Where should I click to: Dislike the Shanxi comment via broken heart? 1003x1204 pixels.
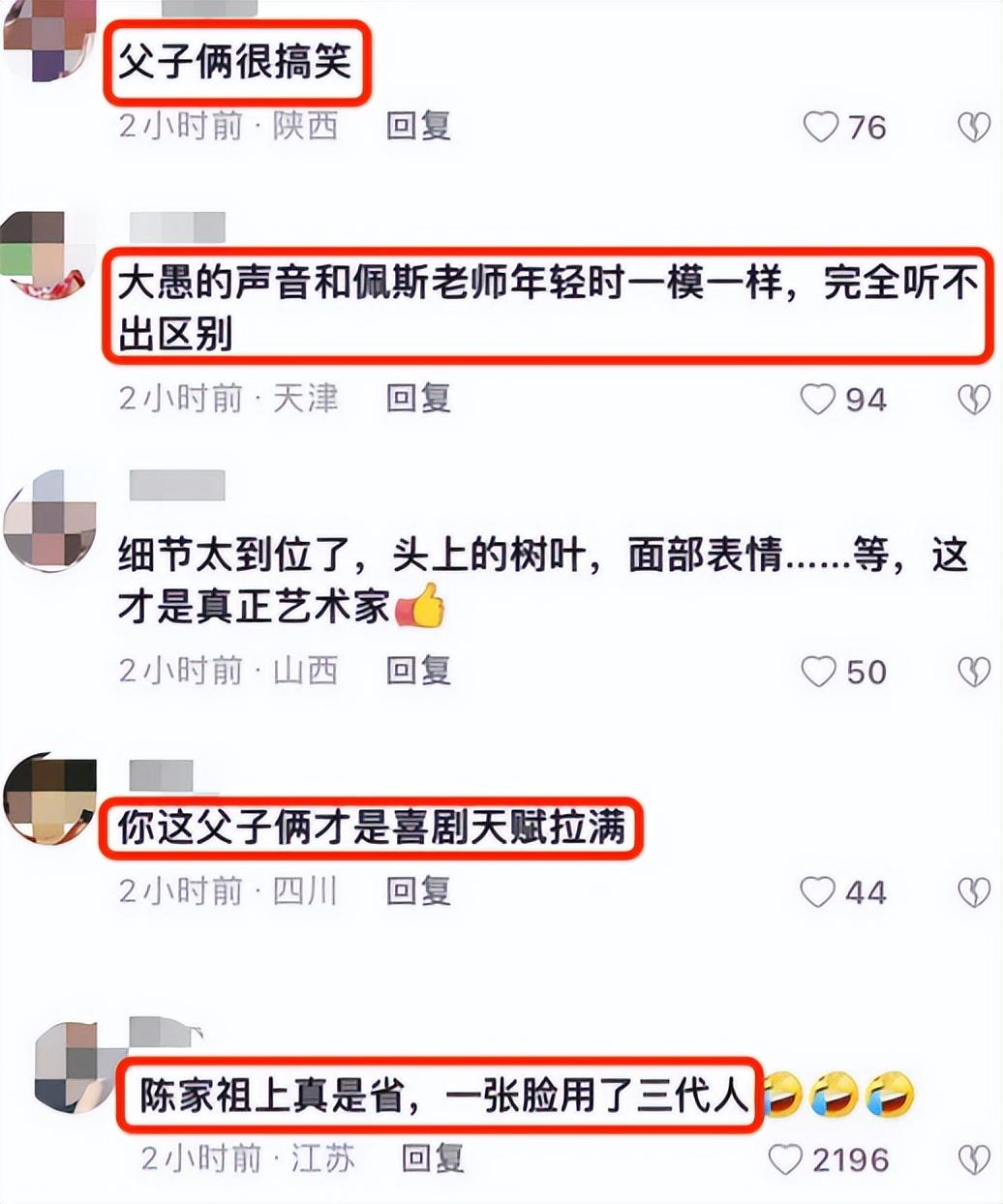tap(974, 671)
